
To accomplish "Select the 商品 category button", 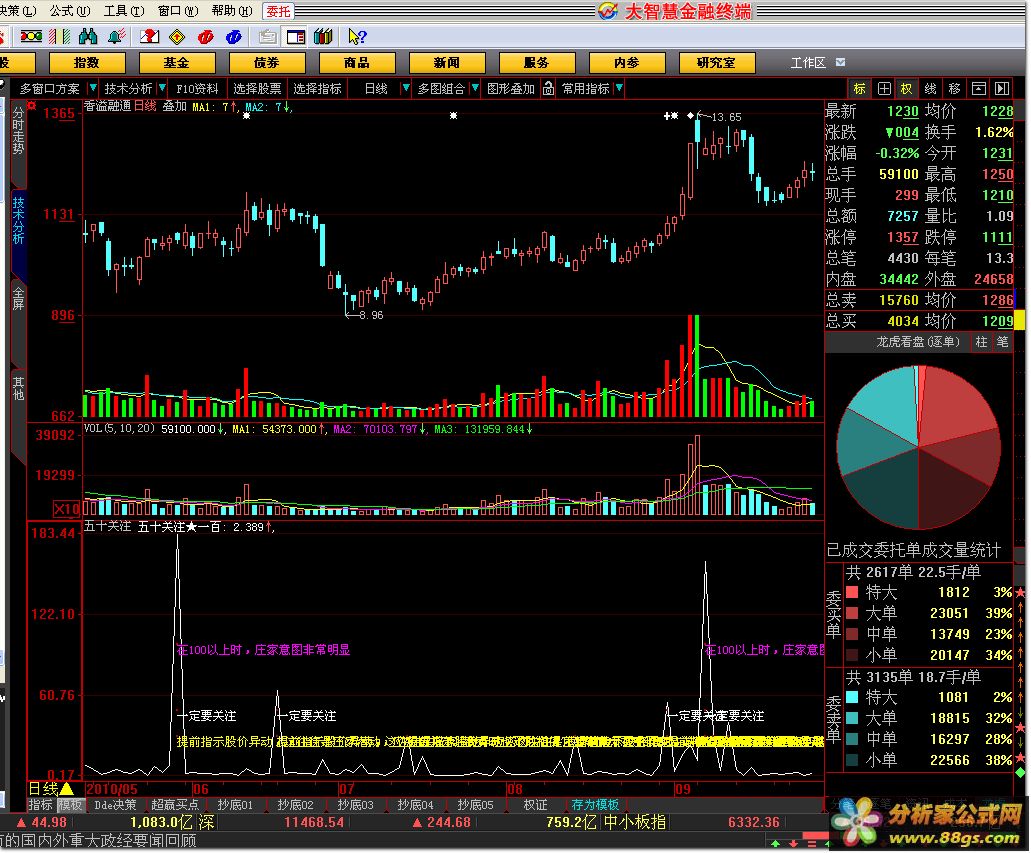I will coord(356,62).
